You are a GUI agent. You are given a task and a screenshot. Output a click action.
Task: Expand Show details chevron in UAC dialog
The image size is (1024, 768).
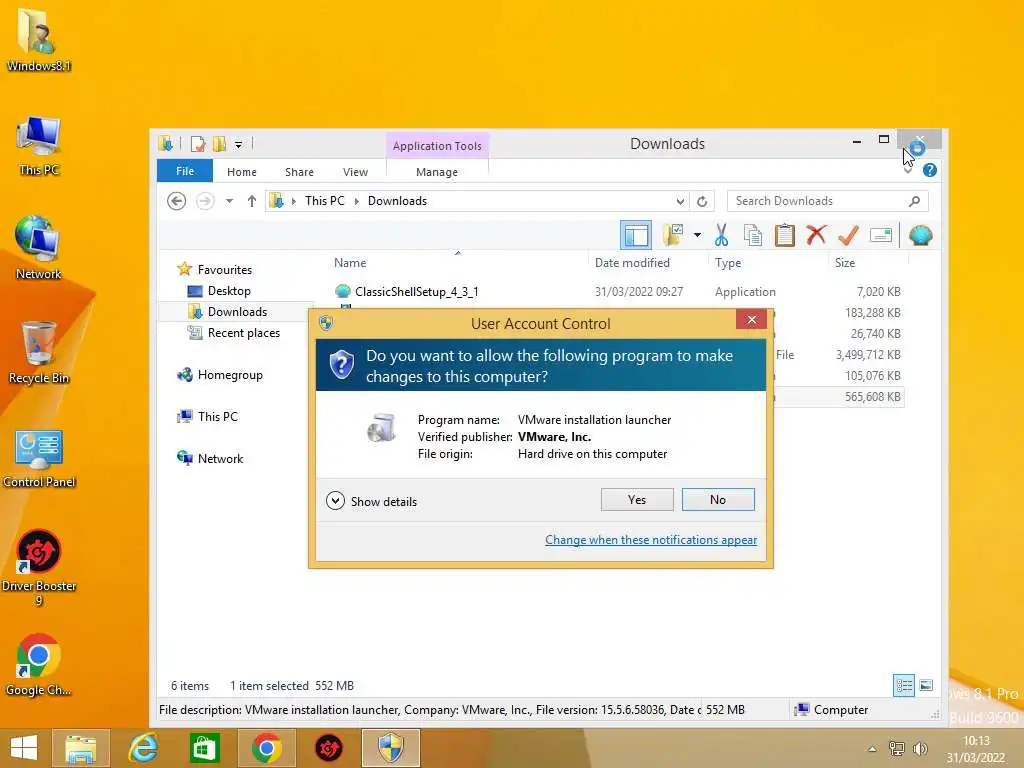(x=335, y=501)
